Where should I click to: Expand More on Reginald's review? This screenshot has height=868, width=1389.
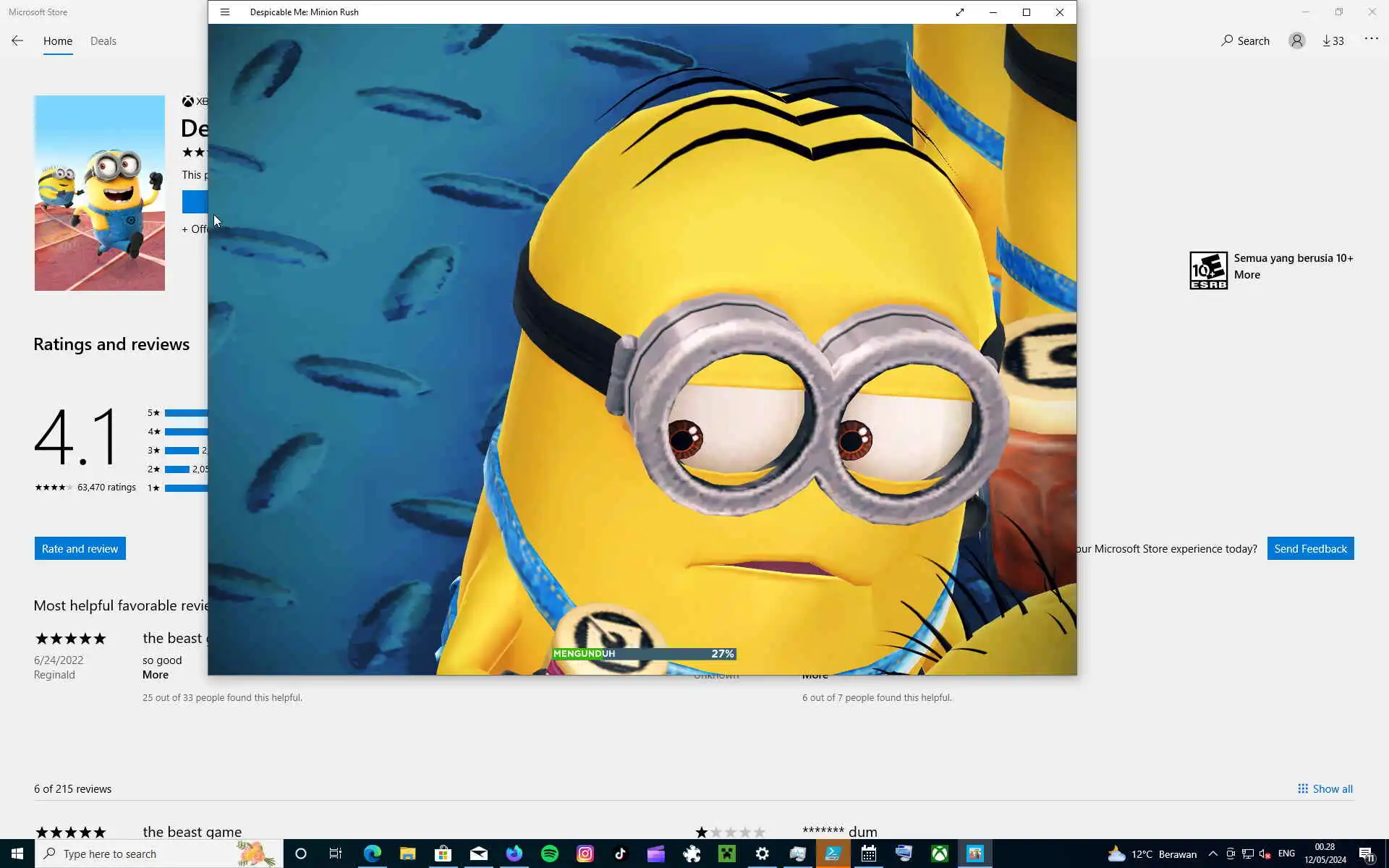tap(155, 675)
